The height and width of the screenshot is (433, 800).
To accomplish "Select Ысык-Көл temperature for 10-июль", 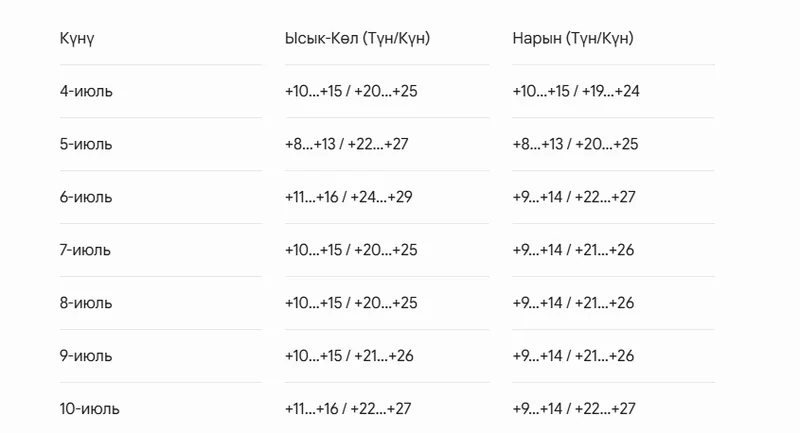I will point(348,409).
